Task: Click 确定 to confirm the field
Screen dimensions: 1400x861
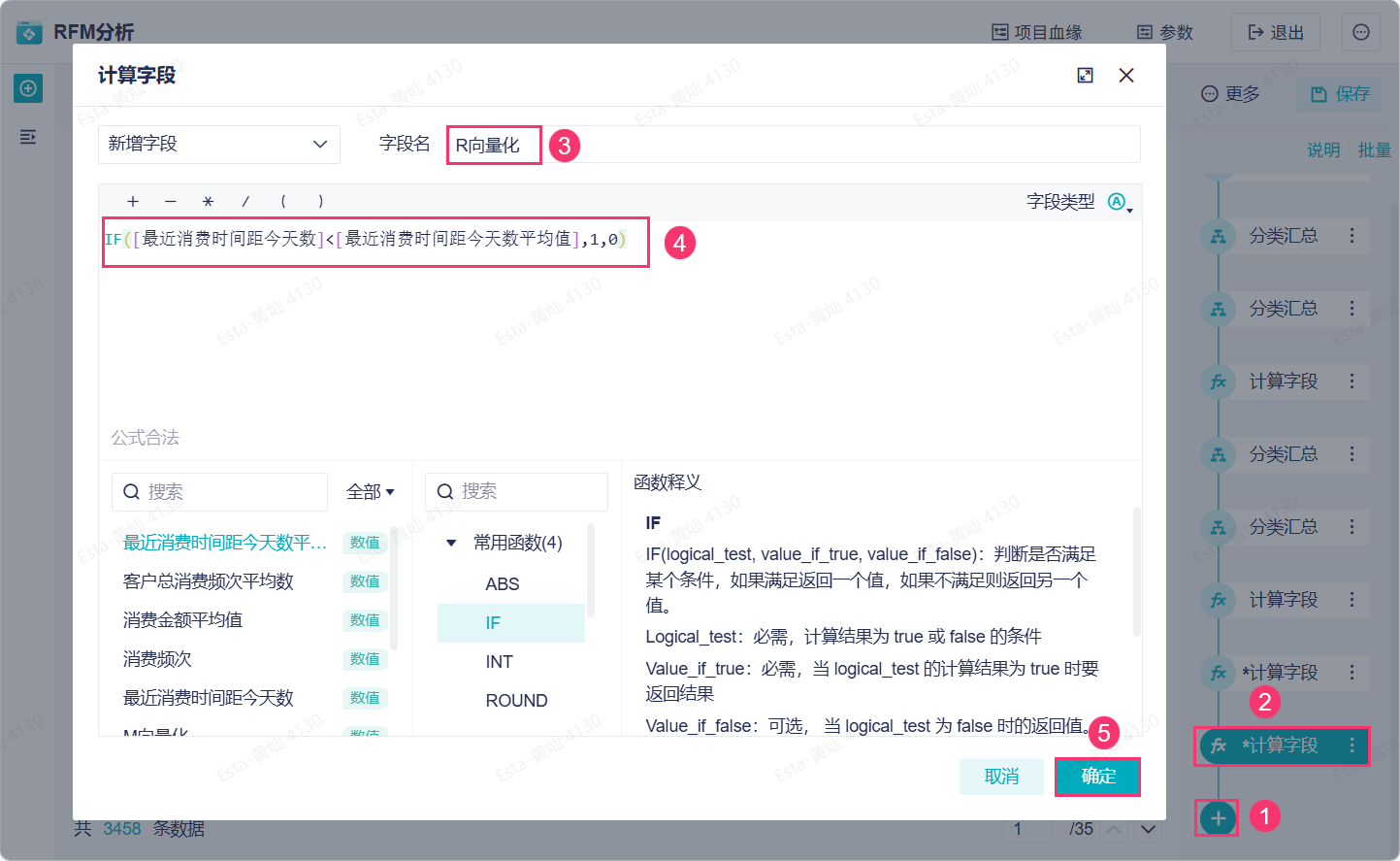Action: tap(1098, 777)
